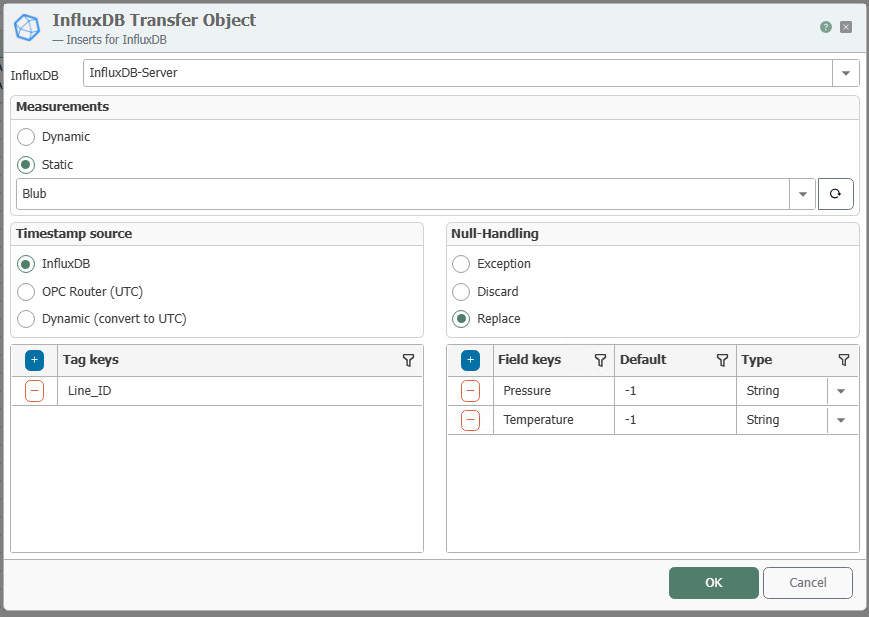
Task: Edit the Pressure default value -1
Action: (675, 391)
